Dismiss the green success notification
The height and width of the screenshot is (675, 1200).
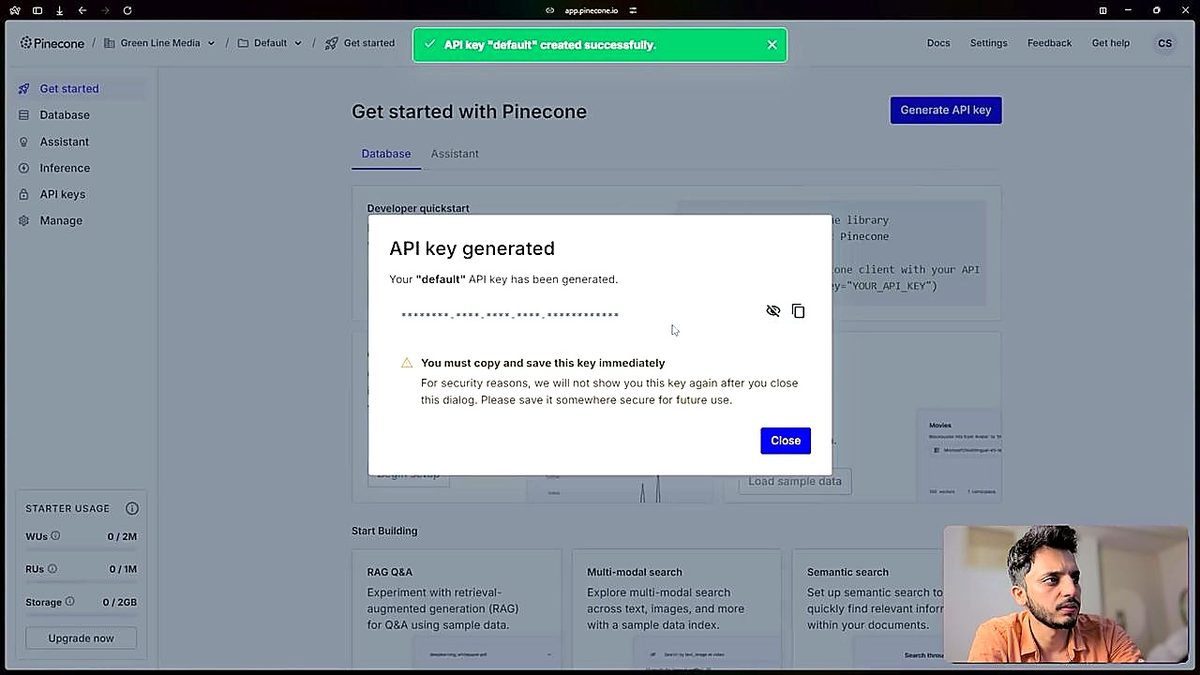point(772,45)
